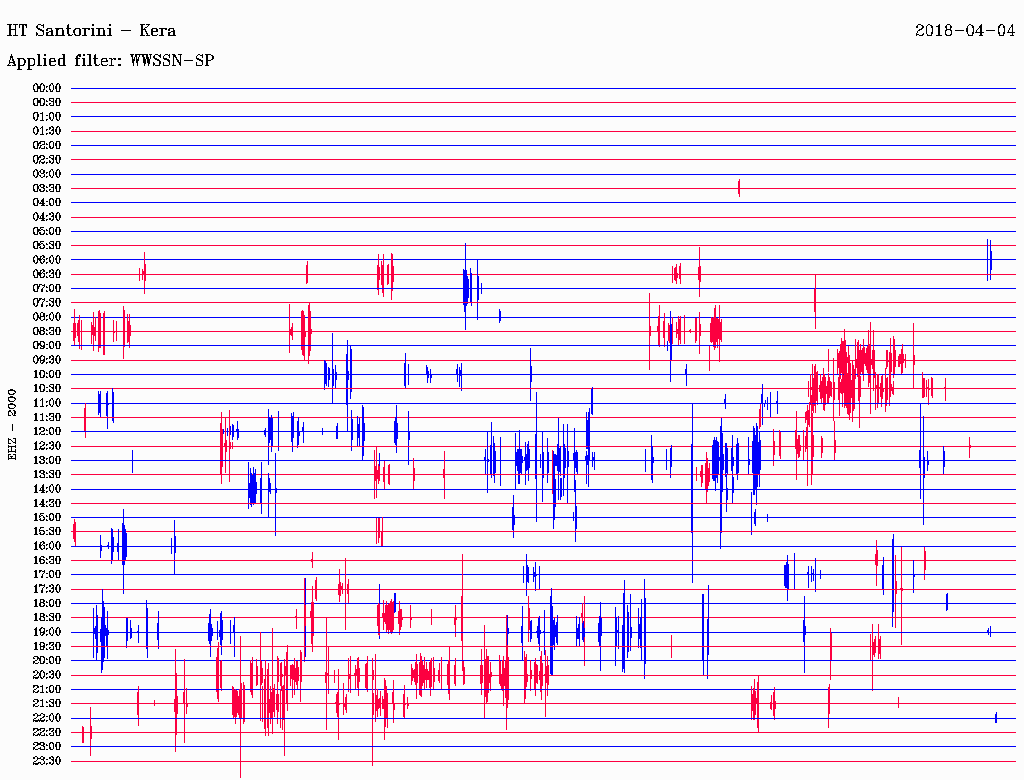Select the 18:00 time label

(47, 603)
